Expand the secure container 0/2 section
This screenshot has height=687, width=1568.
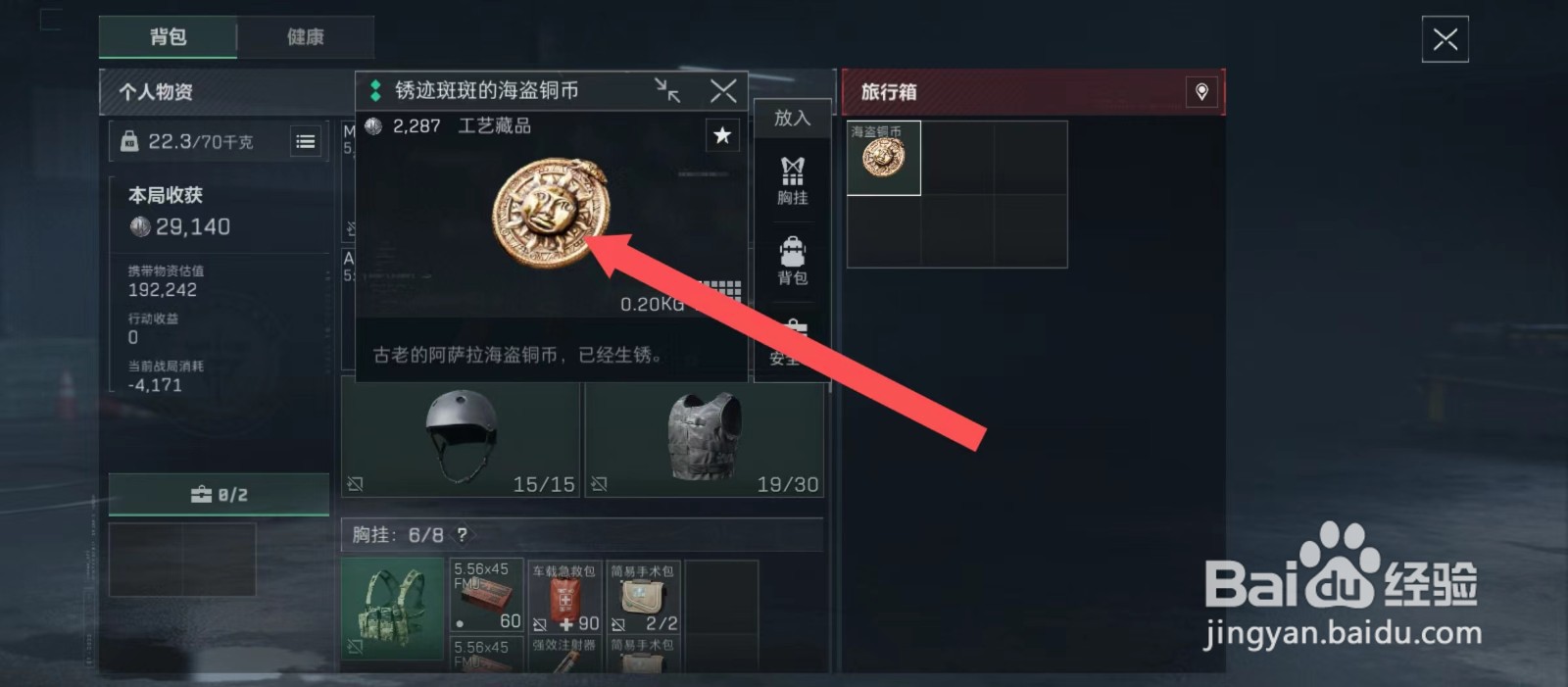pos(219,495)
